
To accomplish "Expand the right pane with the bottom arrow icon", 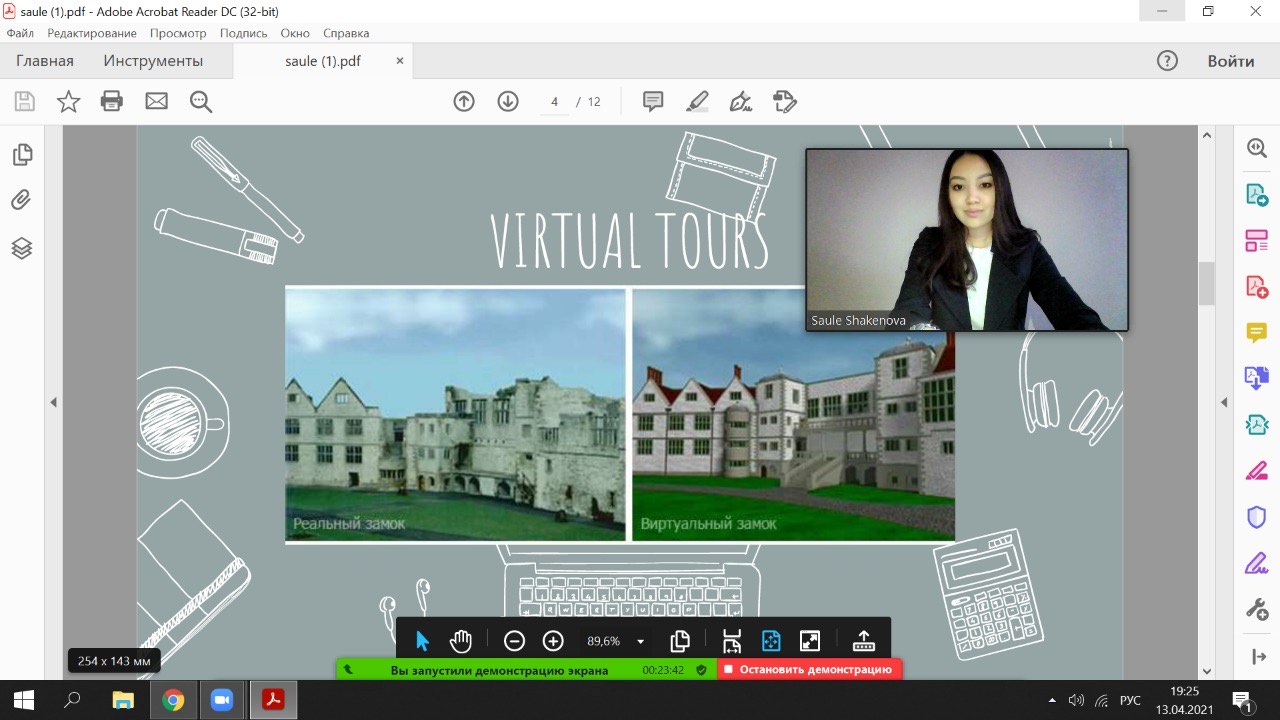I will pyautogui.click(x=1258, y=657).
